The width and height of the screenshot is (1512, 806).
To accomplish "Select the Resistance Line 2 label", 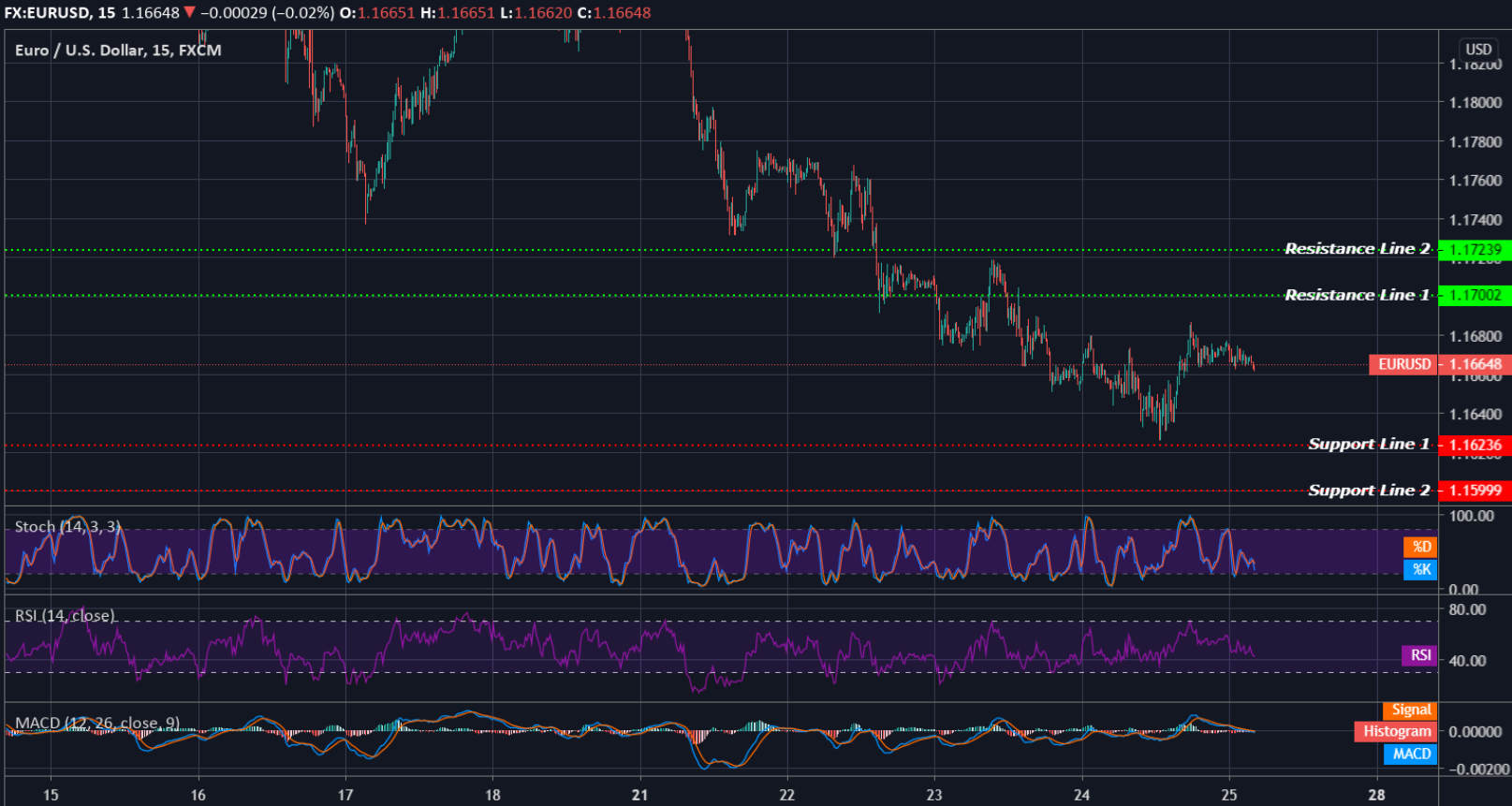I will tap(1358, 249).
